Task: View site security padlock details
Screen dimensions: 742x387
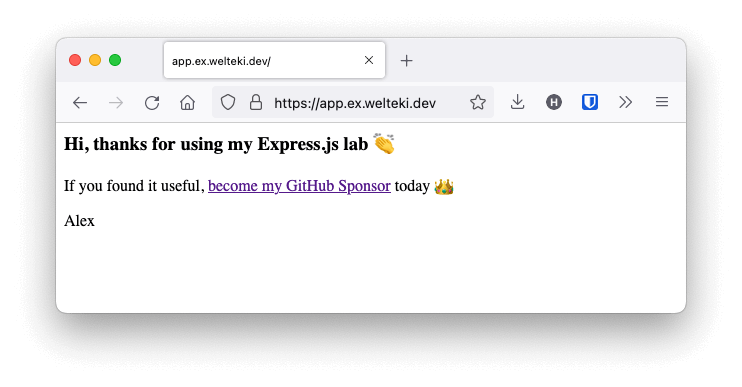Action: click(256, 102)
